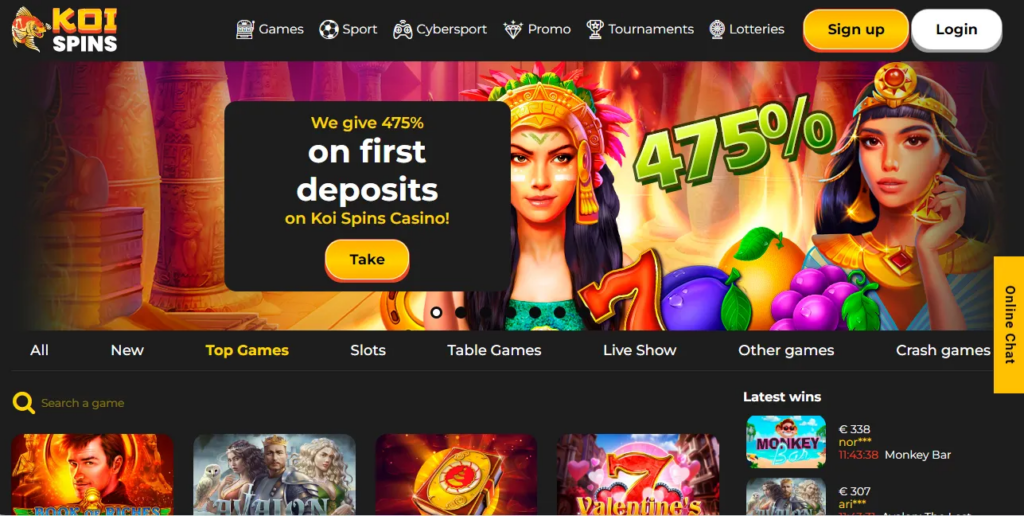Select the second banner carousel dot
The height and width of the screenshot is (516, 1024).
click(461, 312)
